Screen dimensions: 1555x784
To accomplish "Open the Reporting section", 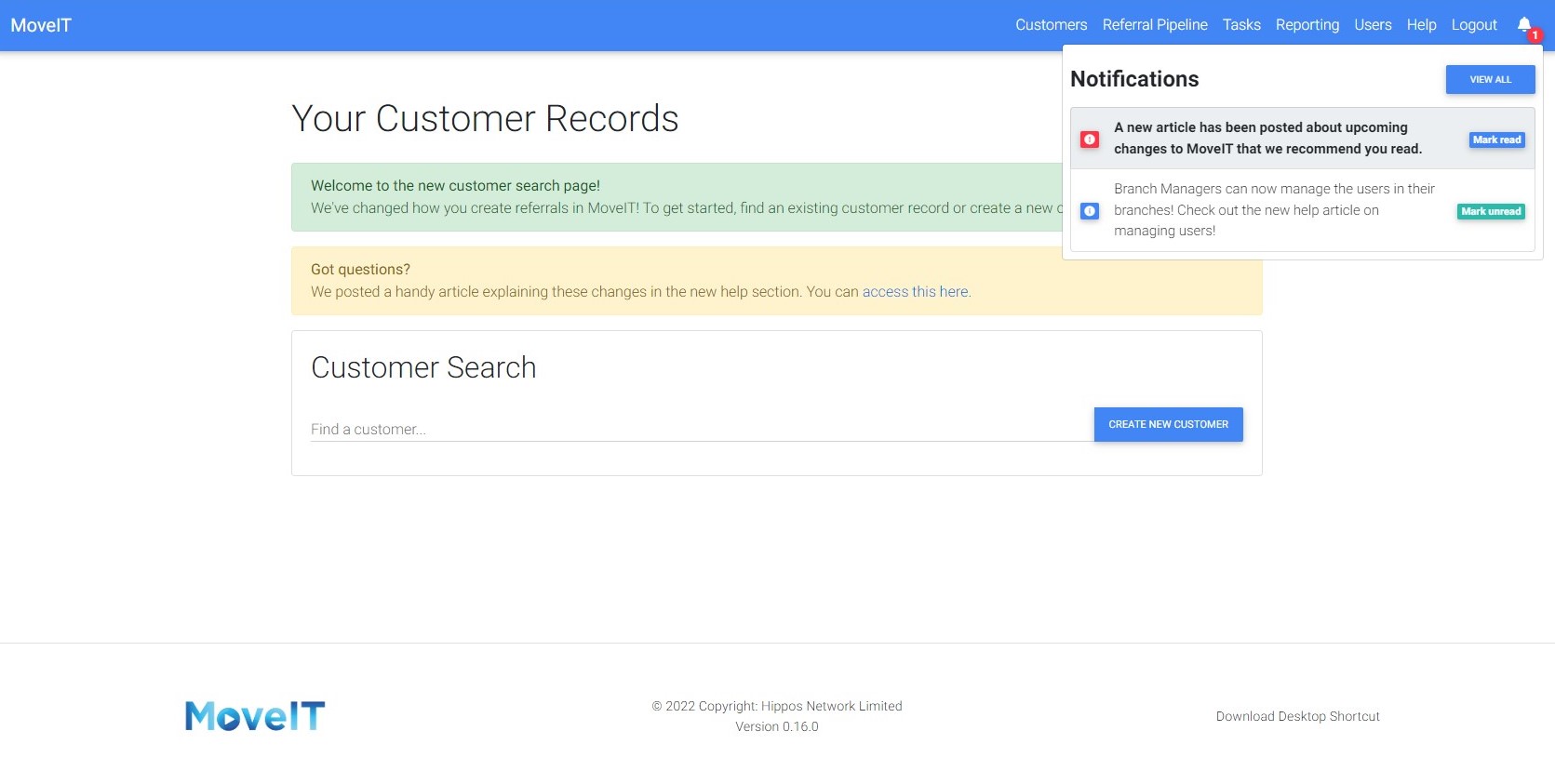I will tap(1307, 25).
